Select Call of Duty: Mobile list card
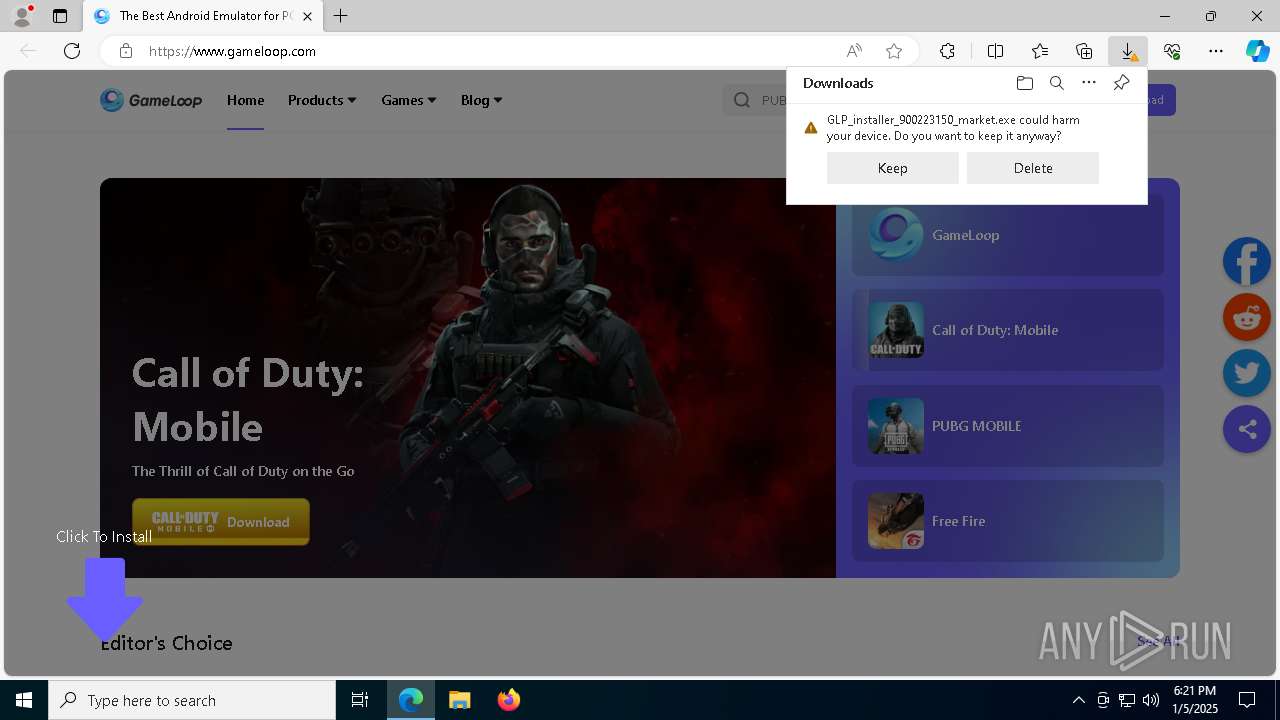The height and width of the screenshot is (720, 1280). click(1008, 330)
